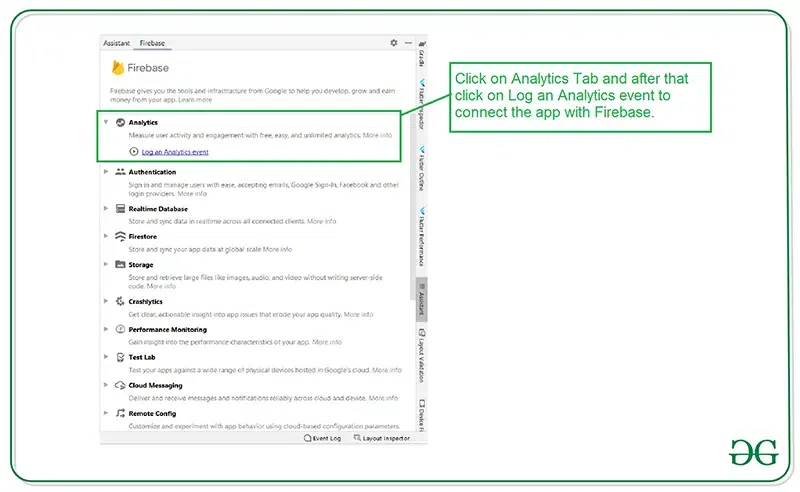This screenshot has width=800, height=492.
Task: Expand the Storage section arrow
Action: [106, 264]
